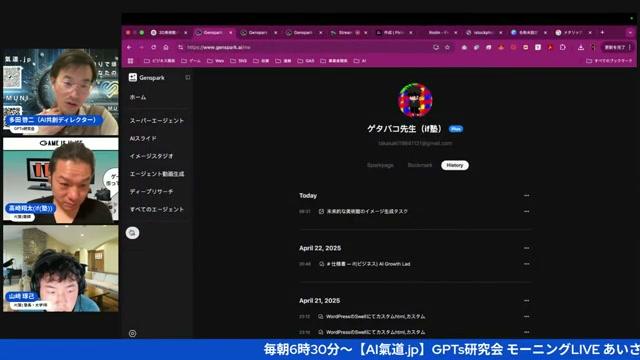Image resolution: width=640 pixels, height=360 pixels.
Task: Click the browser forward arrow
Action: (141, 47)
